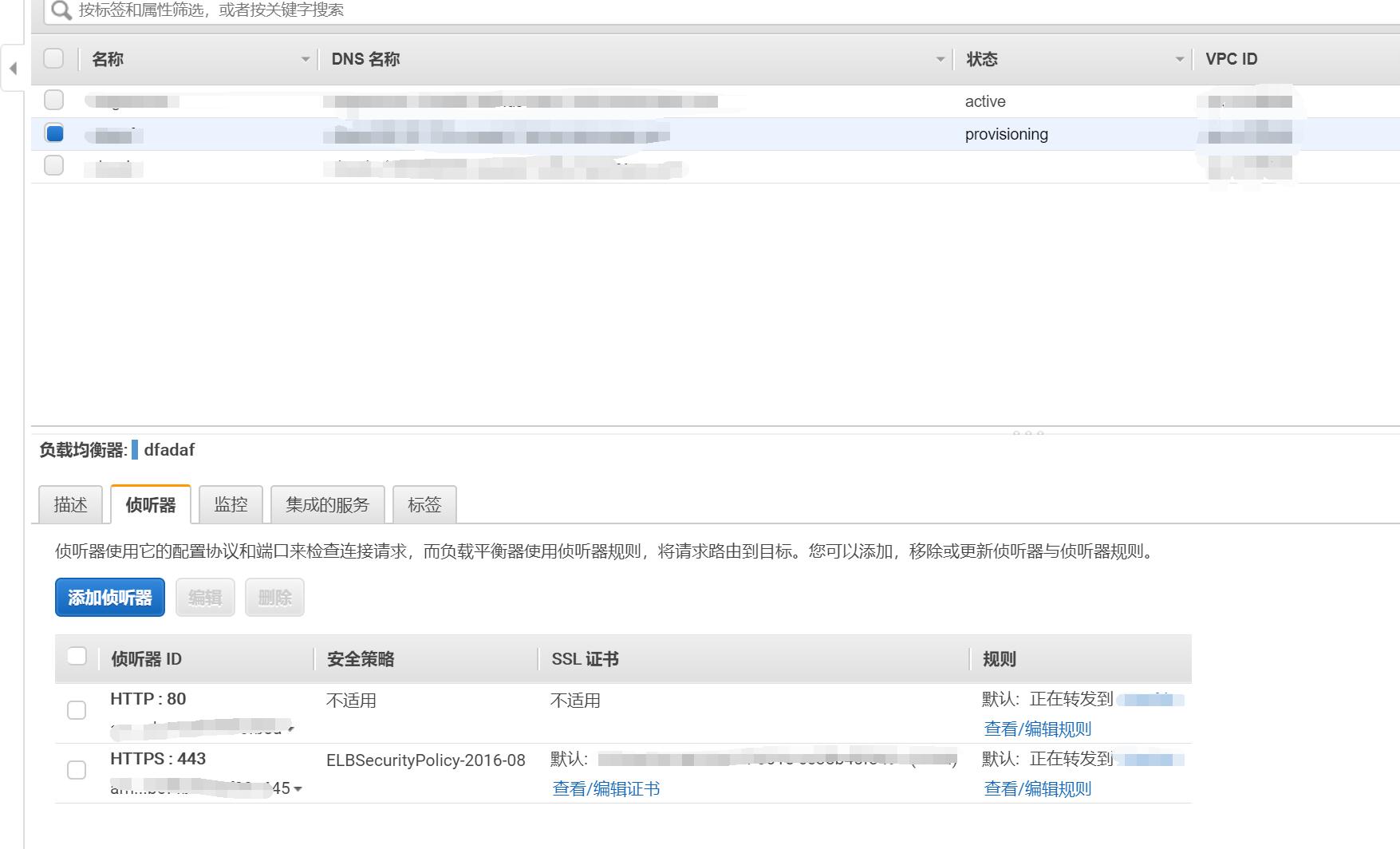
Task: Switch to the 描述 tab
Action: click(70, 505)
